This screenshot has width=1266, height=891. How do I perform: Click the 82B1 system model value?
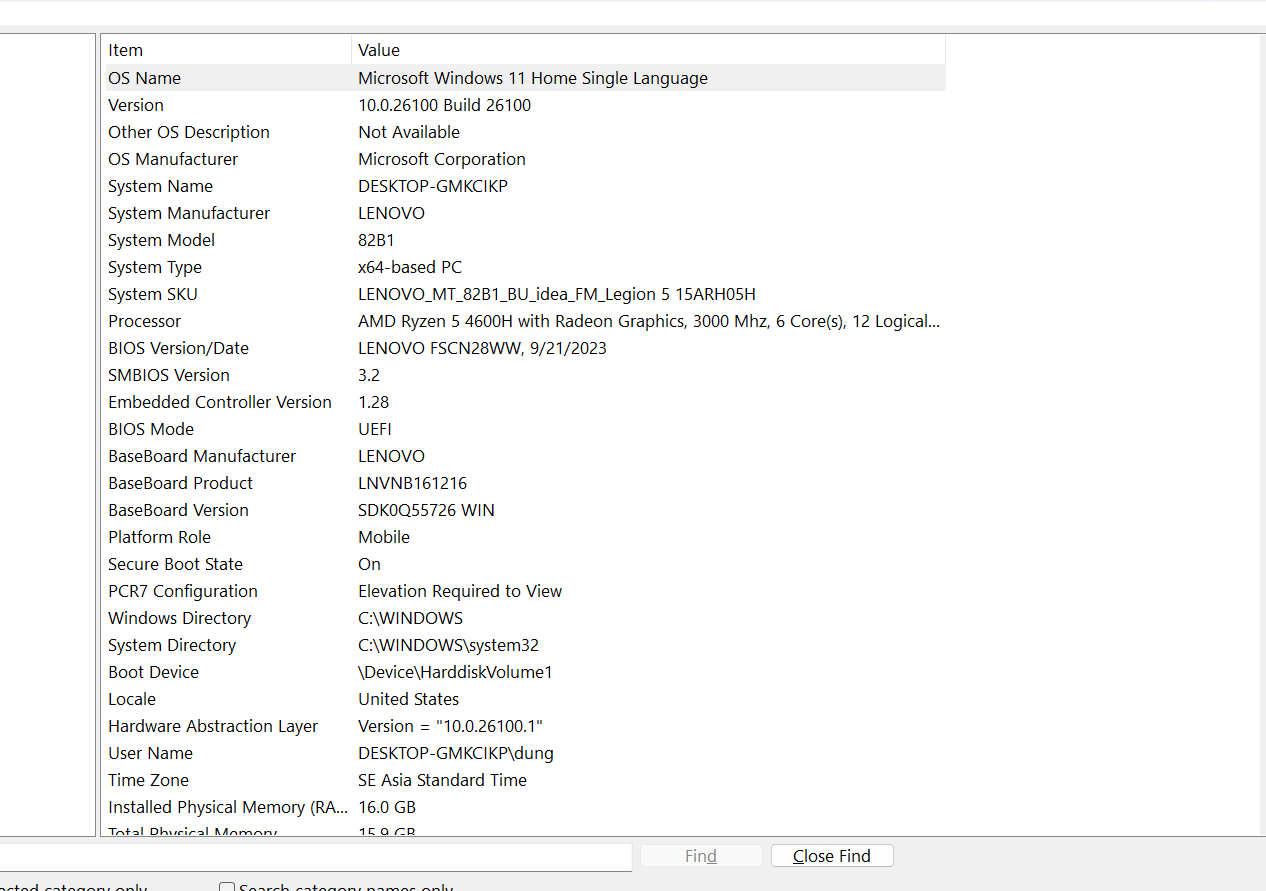377,240
